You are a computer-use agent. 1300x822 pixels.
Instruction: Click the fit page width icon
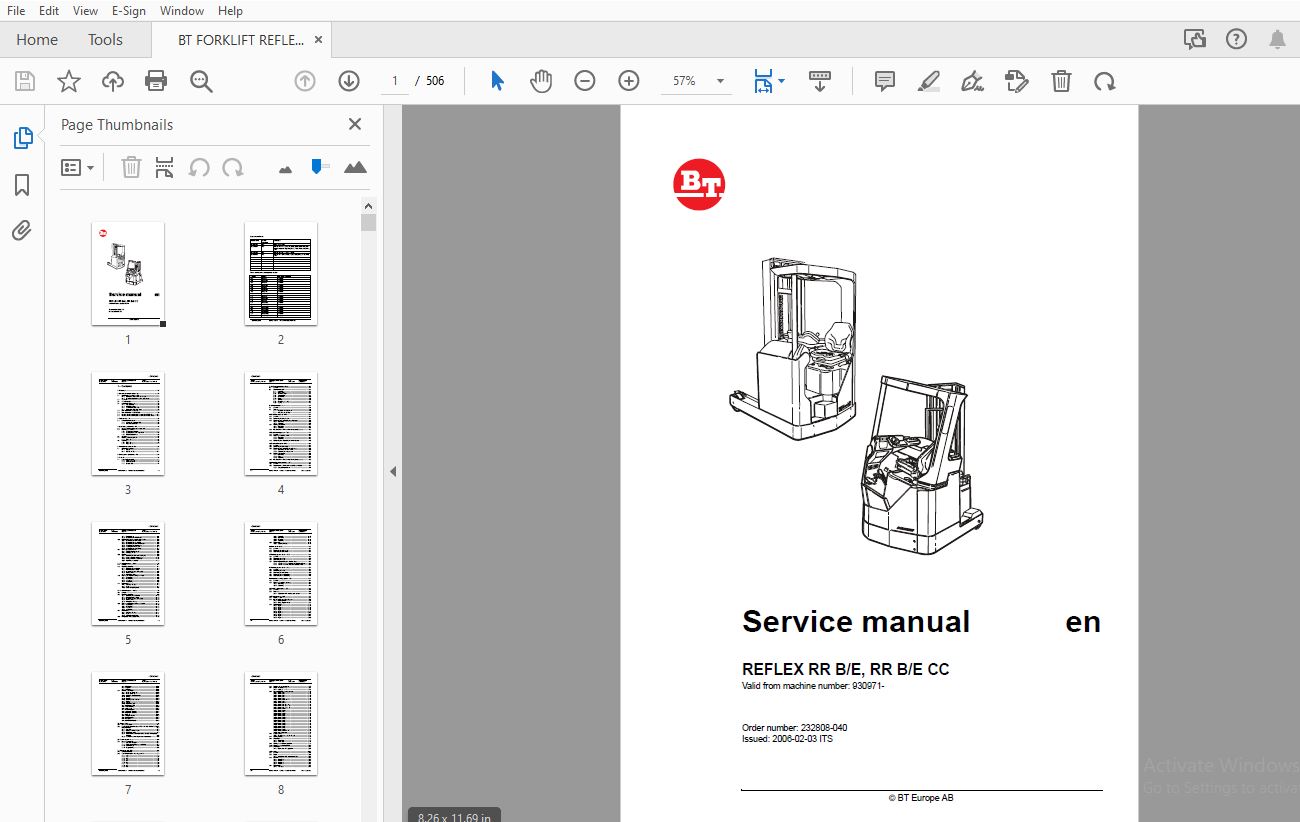[763, 81]
